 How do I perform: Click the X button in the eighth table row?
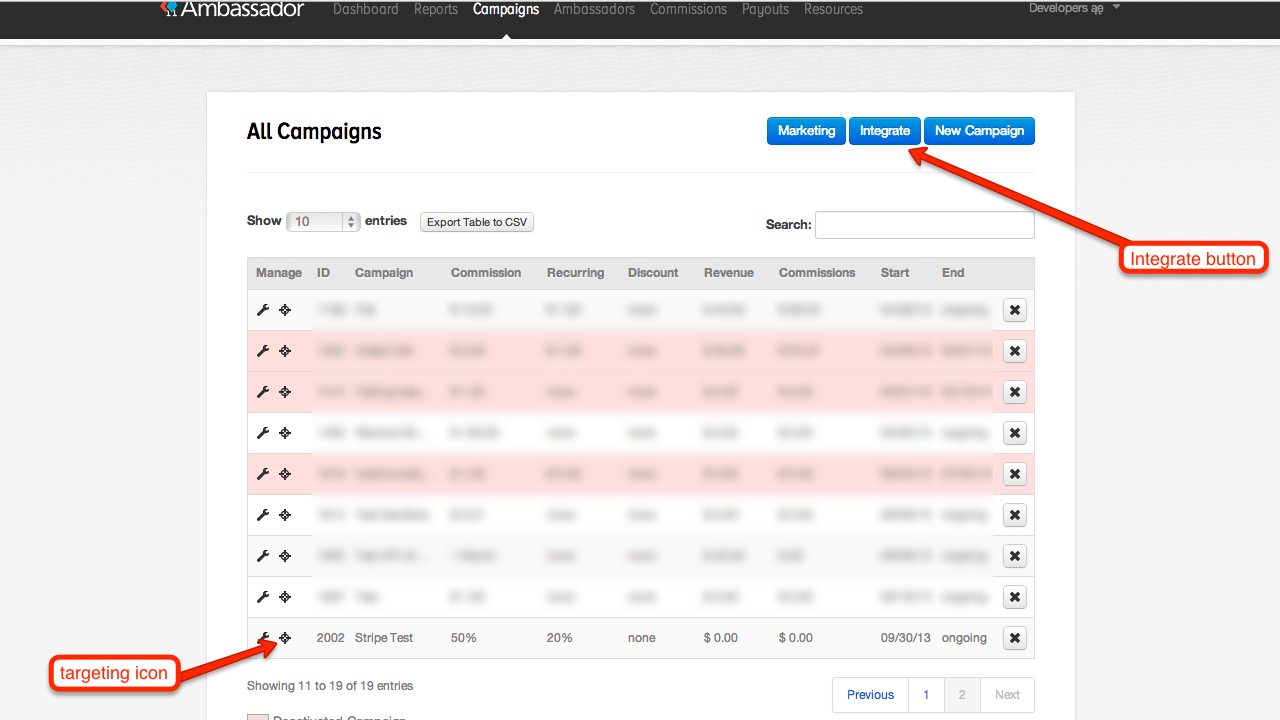[1014, 597]
